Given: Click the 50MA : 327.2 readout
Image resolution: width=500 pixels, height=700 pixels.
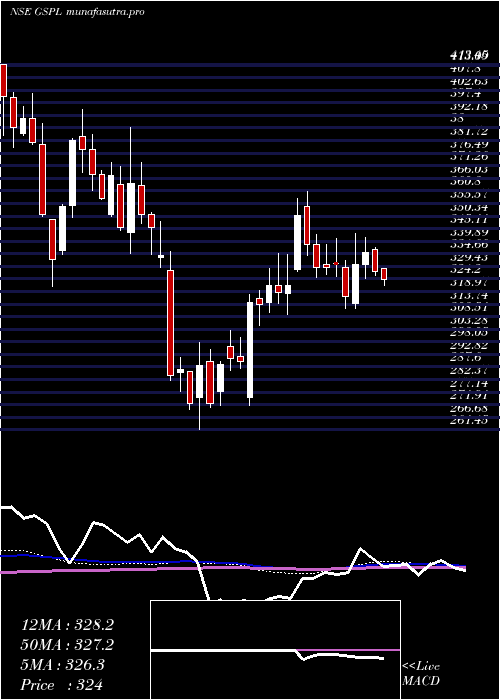Looking at the screenshot, I should (67, 645).
